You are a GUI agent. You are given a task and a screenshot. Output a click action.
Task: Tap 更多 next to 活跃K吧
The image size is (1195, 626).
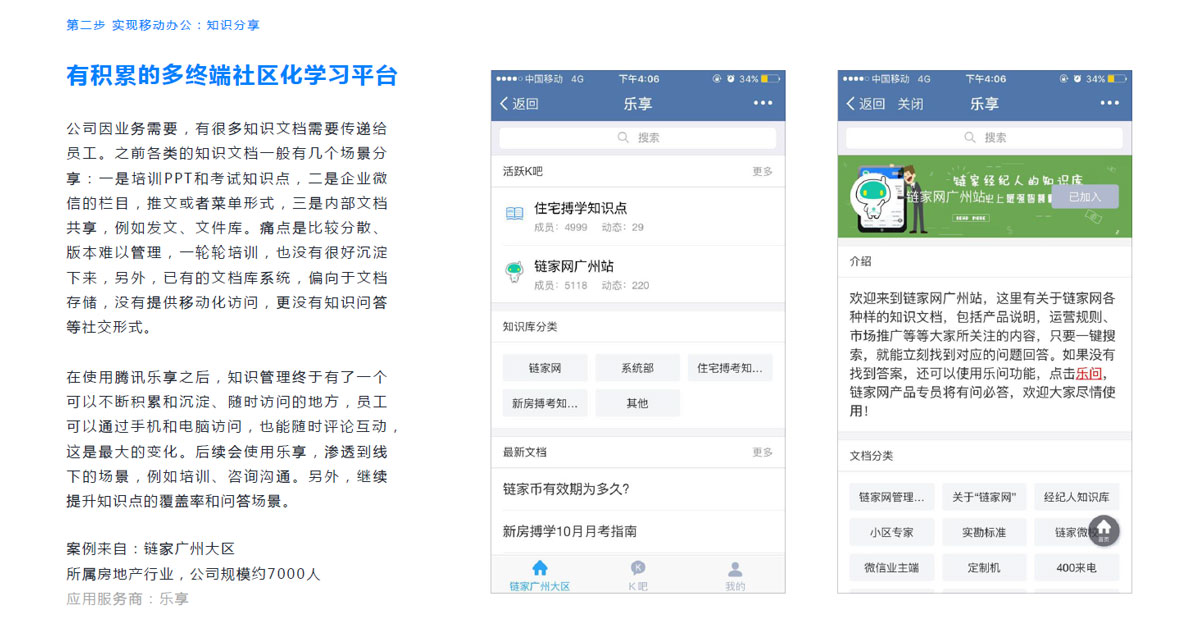(x=762, y=172)
